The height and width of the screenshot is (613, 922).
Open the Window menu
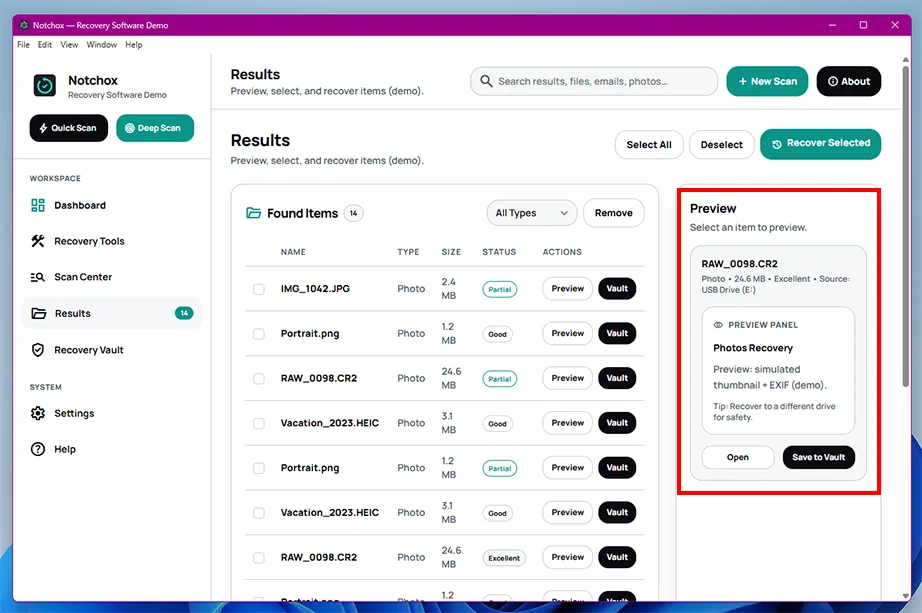pyautogui.click(x=102, y=45)
